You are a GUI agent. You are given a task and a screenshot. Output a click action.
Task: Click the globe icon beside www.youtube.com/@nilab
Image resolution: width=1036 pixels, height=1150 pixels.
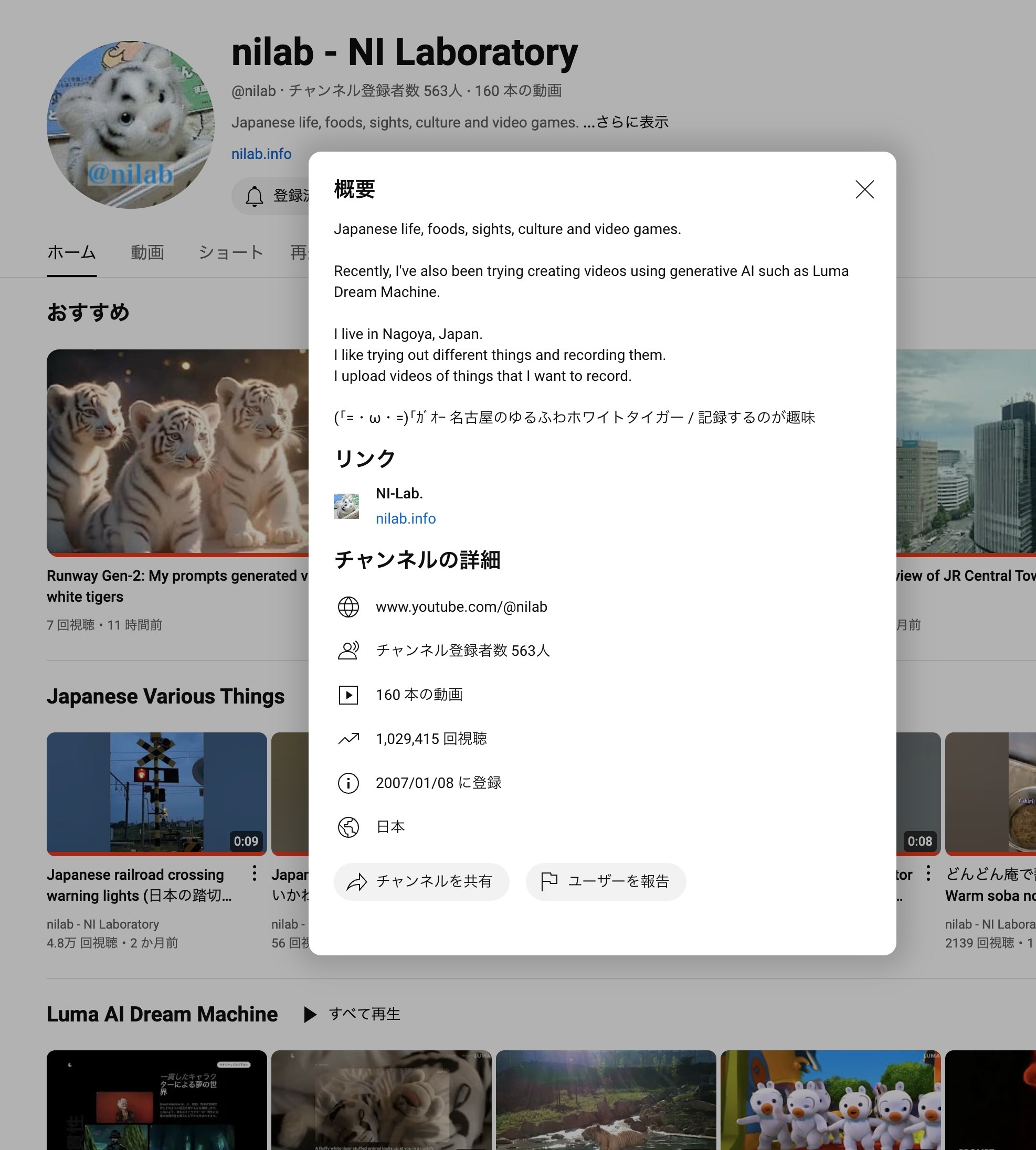[348, 606]
